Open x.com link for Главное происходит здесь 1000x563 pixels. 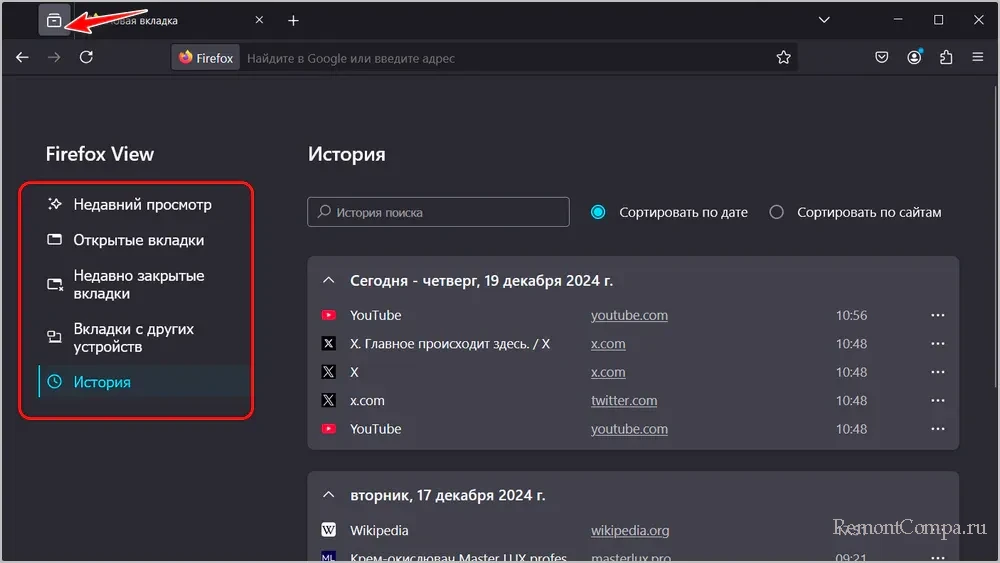coord(608,344)
